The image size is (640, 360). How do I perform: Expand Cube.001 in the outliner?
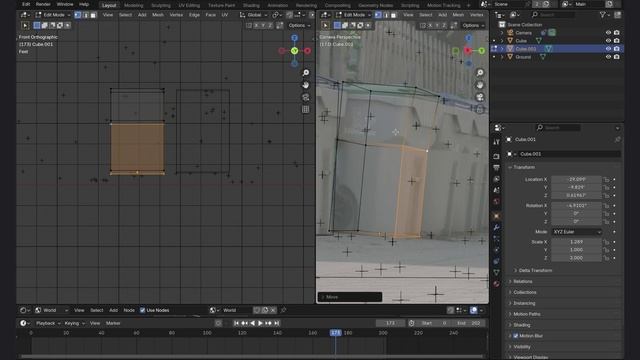tap(502, 49)
